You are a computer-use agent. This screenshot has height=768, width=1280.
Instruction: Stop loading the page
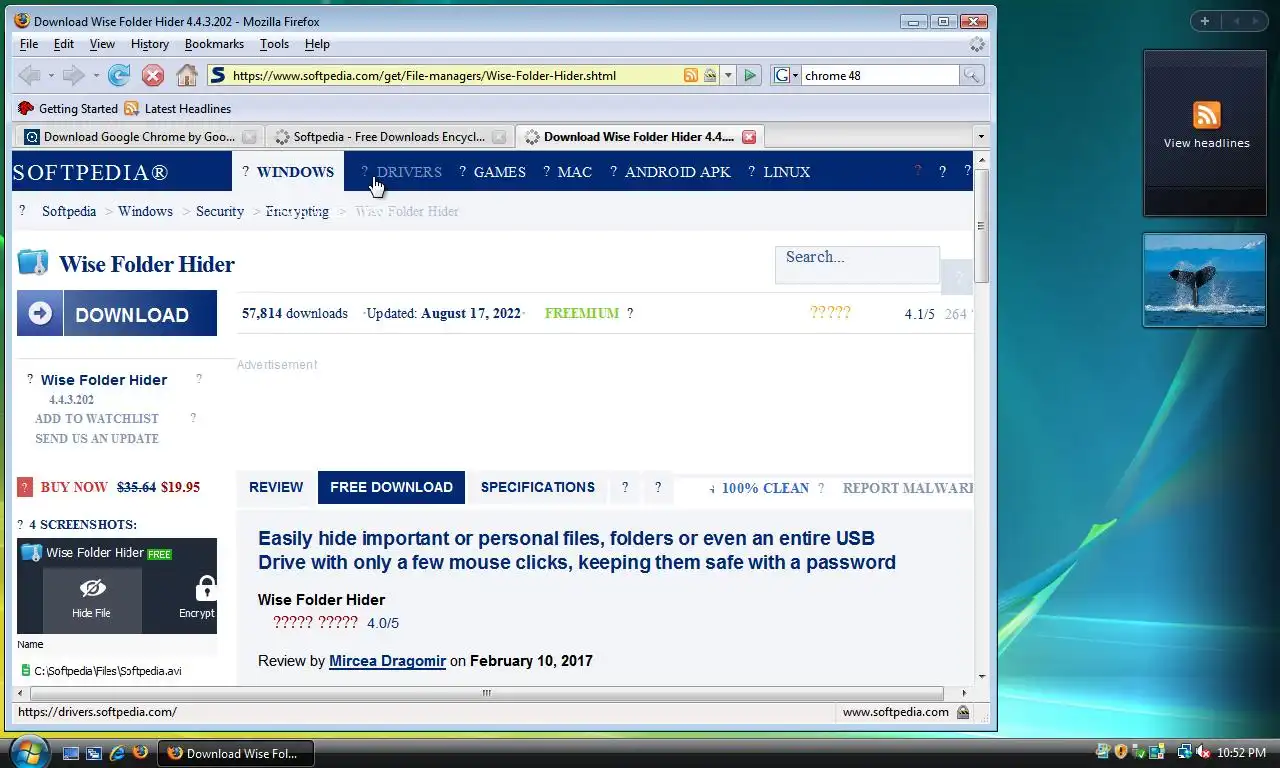pyautogui.click(x=153, y=75)
